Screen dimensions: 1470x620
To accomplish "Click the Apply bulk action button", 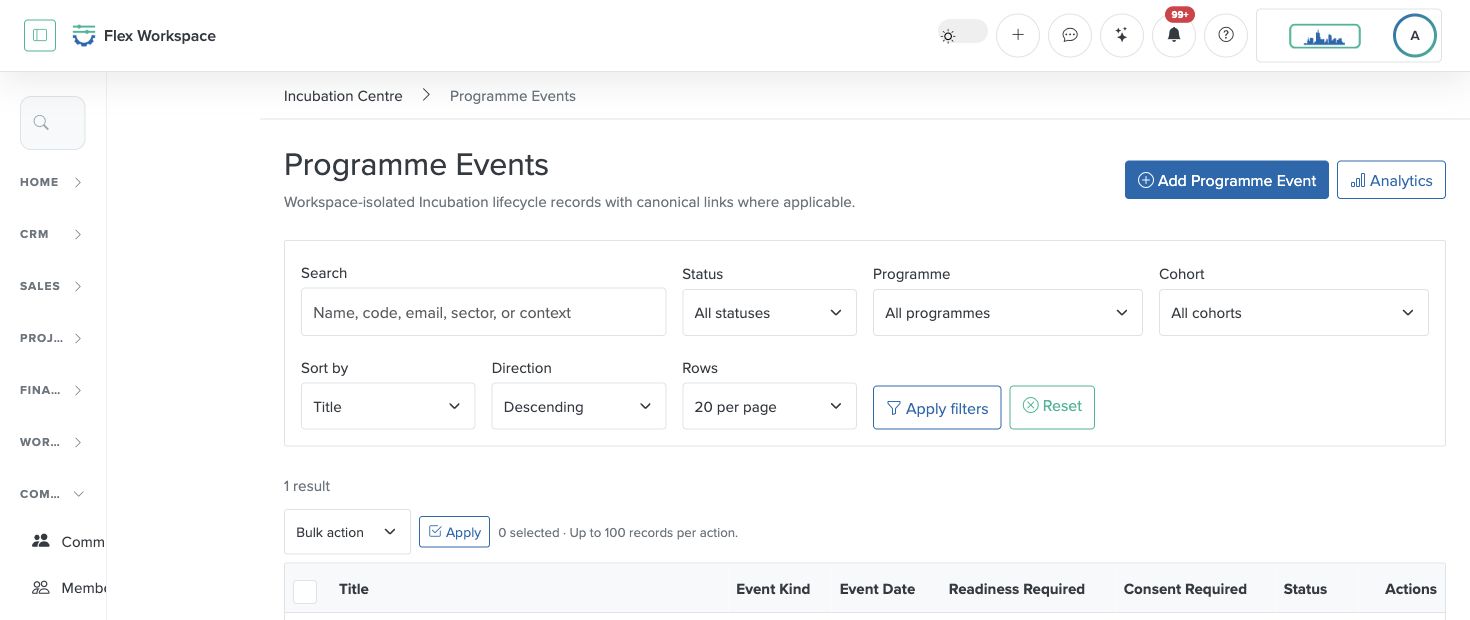I will tap(454, 532).
